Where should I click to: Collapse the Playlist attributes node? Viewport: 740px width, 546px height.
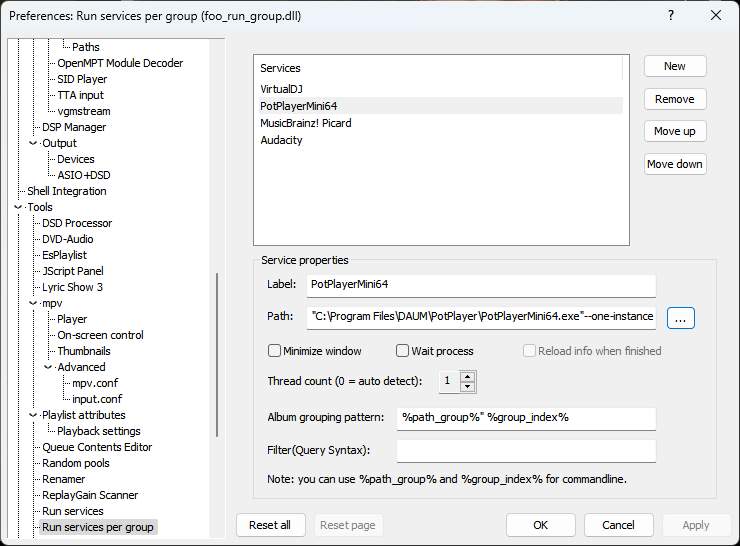(x=33, y=415)
